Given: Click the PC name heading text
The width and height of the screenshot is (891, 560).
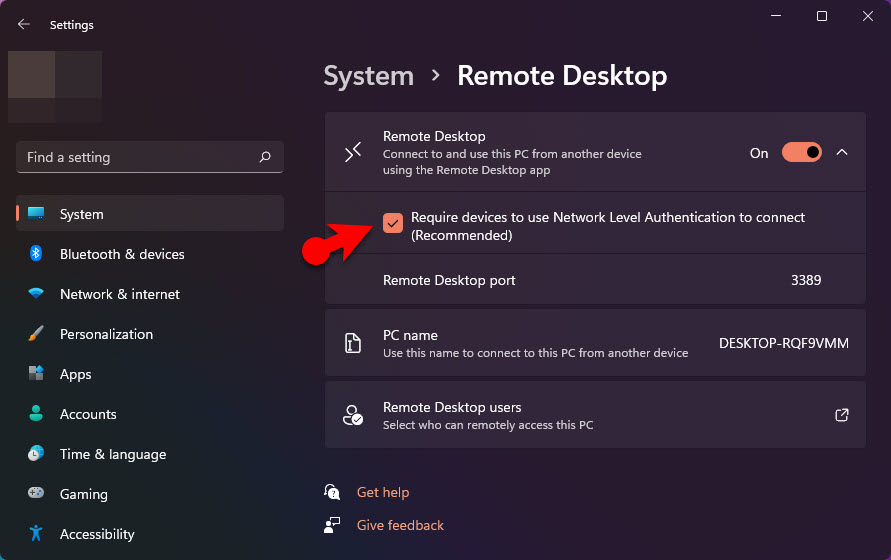Looking at the screenshot, I should coord(410,335).
